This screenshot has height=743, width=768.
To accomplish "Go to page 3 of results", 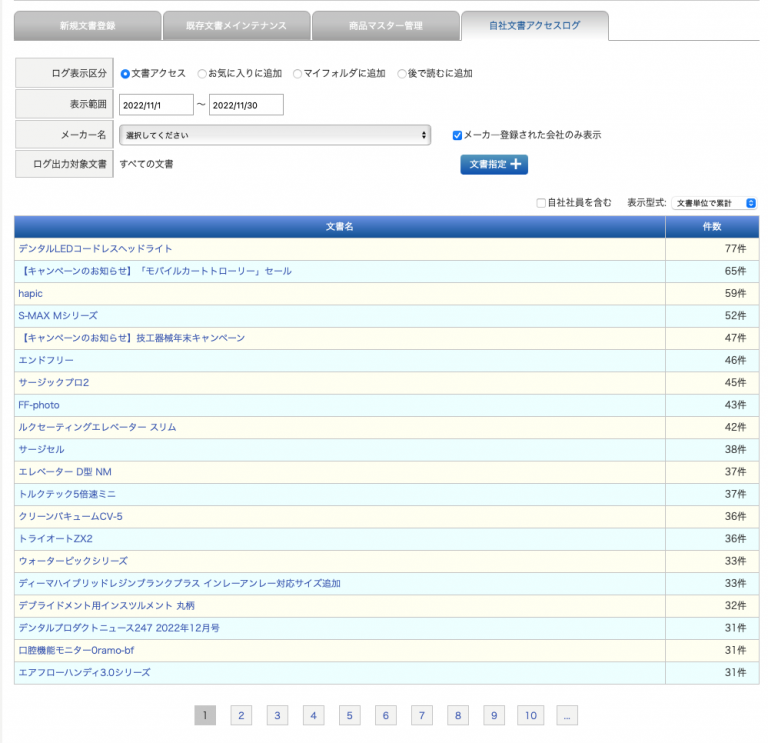I will coord(277,715).
